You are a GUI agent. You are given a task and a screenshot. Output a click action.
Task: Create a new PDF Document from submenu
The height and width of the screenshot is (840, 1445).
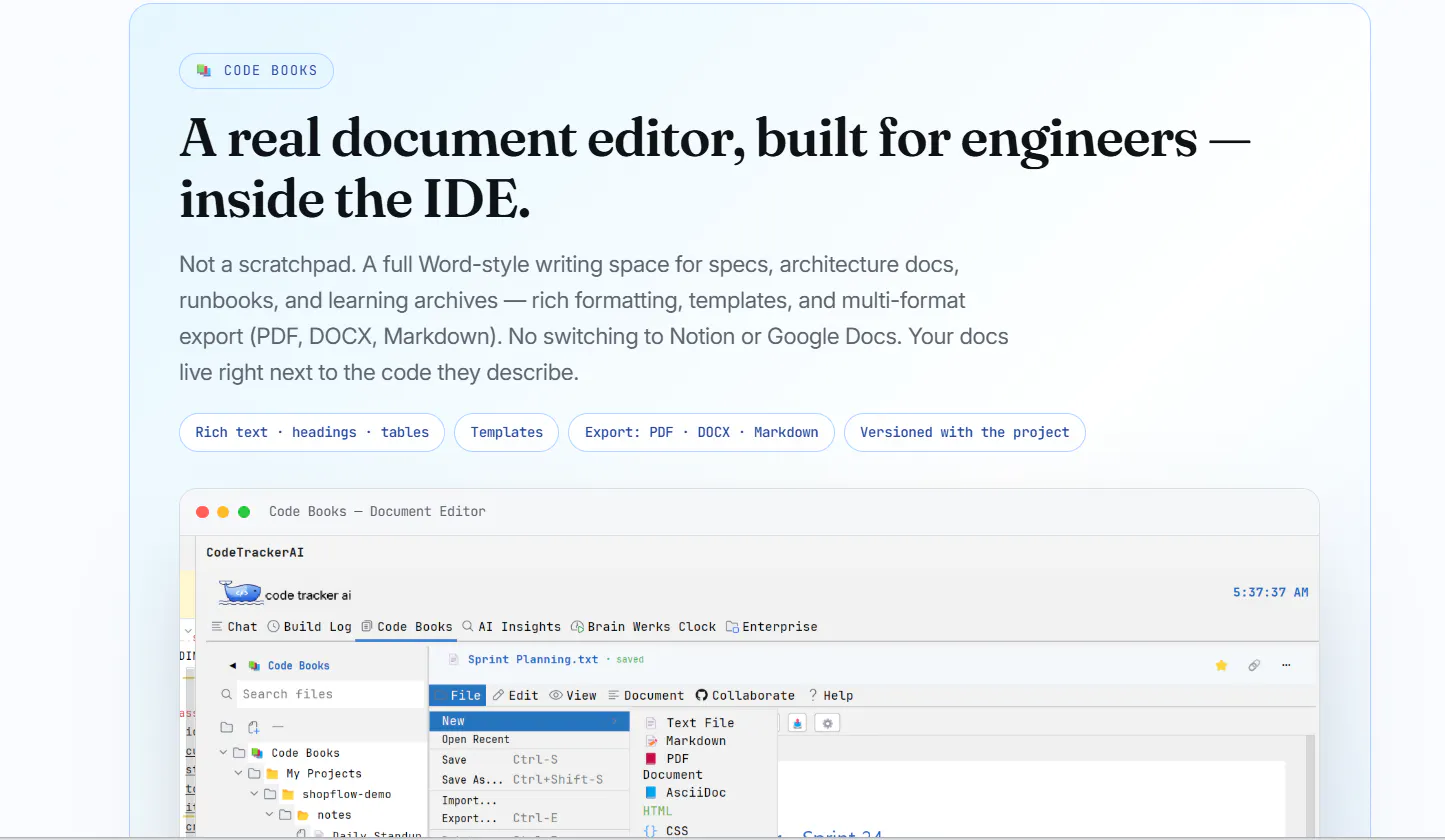[x=673, y=766]
